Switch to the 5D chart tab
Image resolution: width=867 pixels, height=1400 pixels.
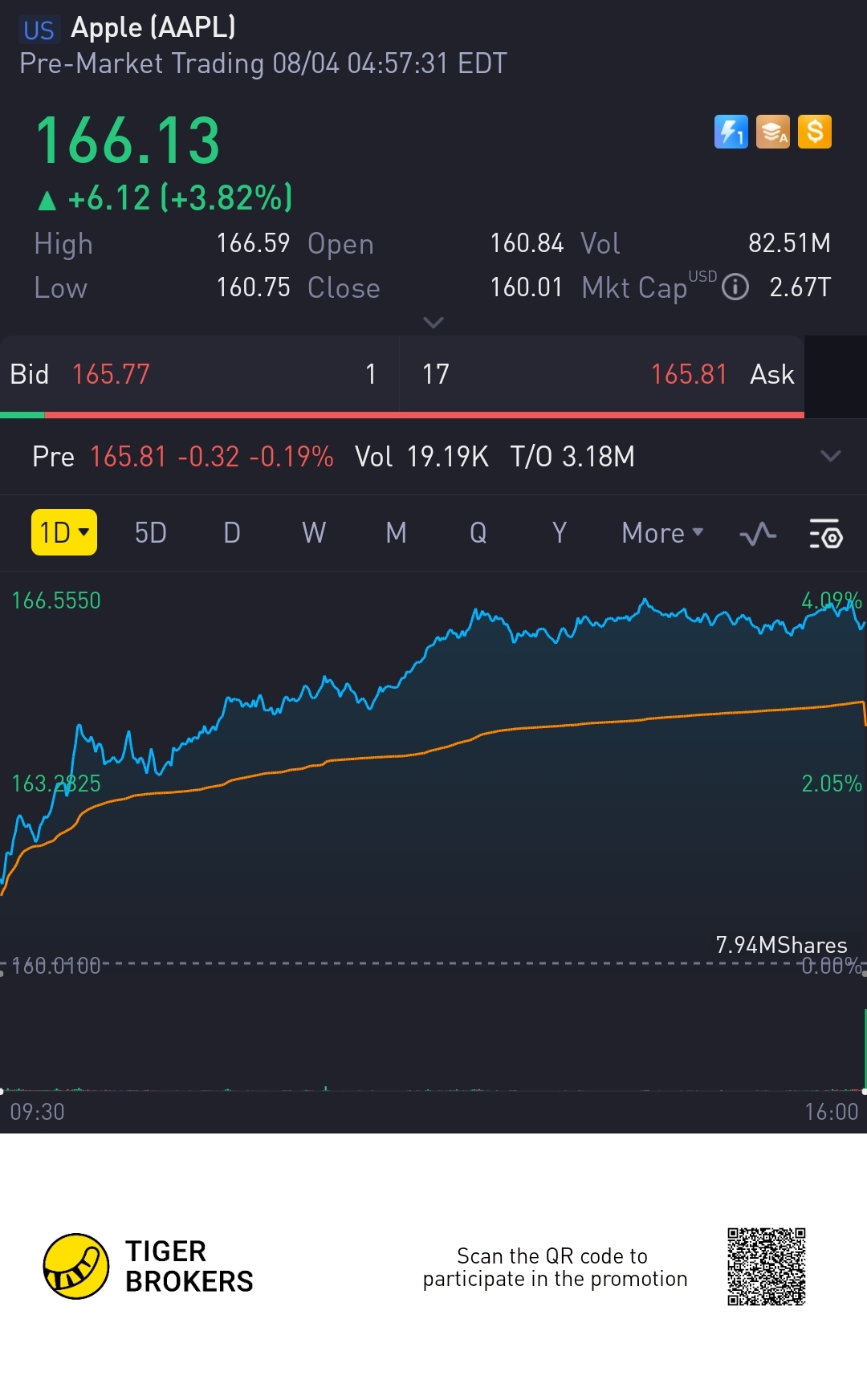[x=150, y=533]
